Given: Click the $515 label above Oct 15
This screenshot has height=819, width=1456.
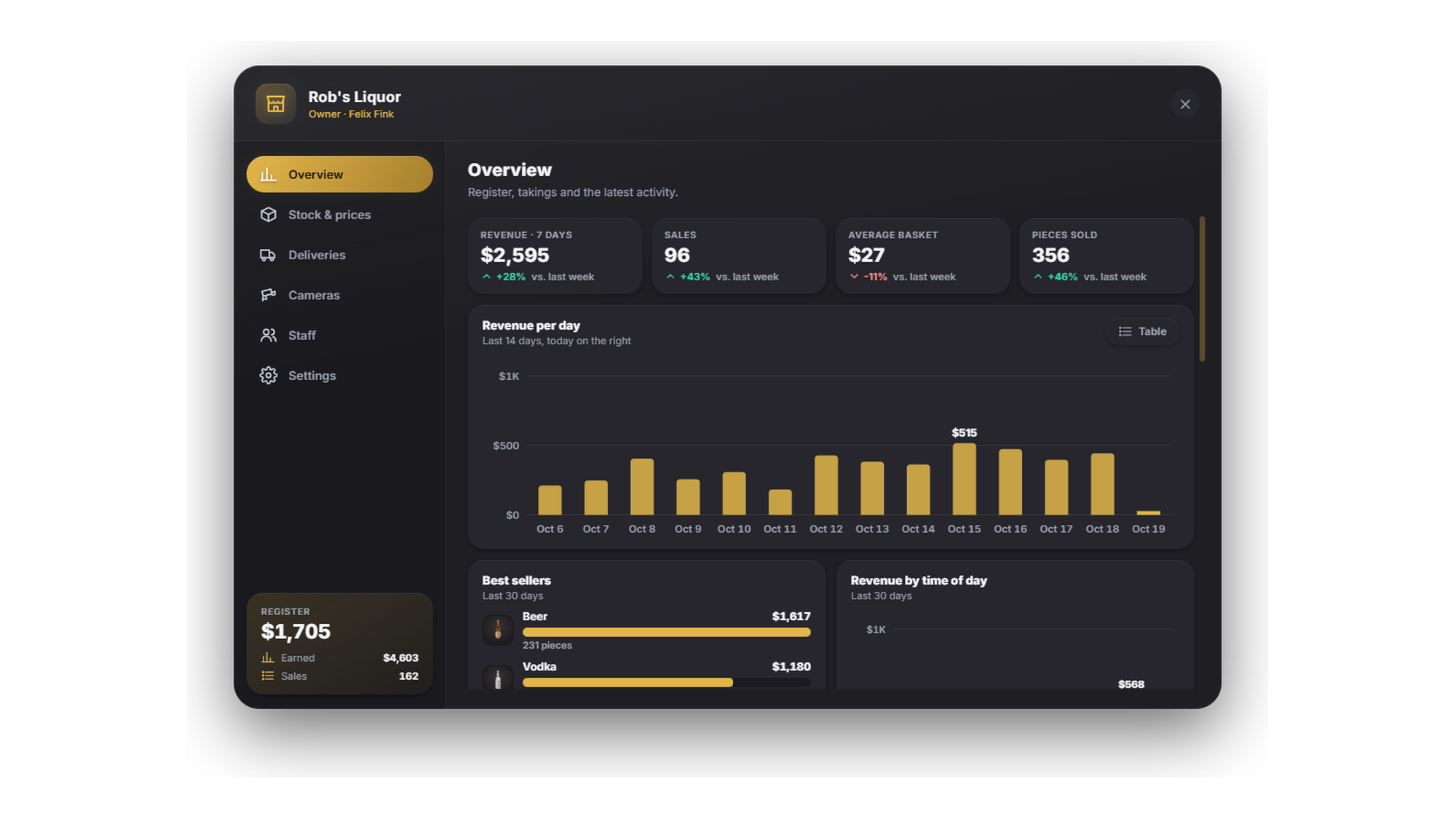Looking at the screenshot, I should pos(964,432).
